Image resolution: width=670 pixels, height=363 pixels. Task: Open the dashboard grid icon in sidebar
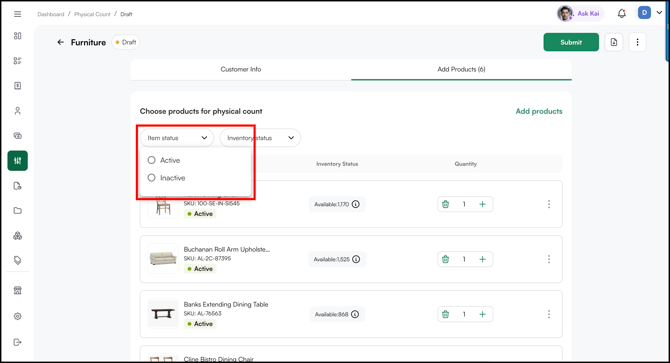pyautogui.click(x=18, y=36)
